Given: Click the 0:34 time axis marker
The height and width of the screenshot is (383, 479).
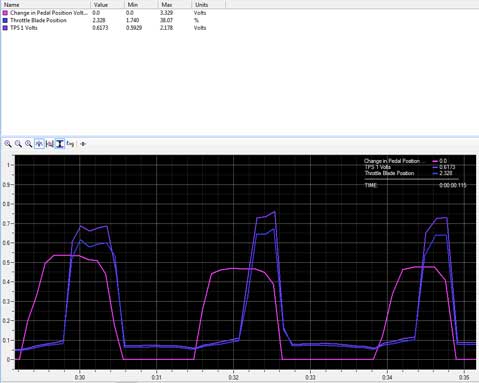Looking at the screenshot, I should (387, 378).
